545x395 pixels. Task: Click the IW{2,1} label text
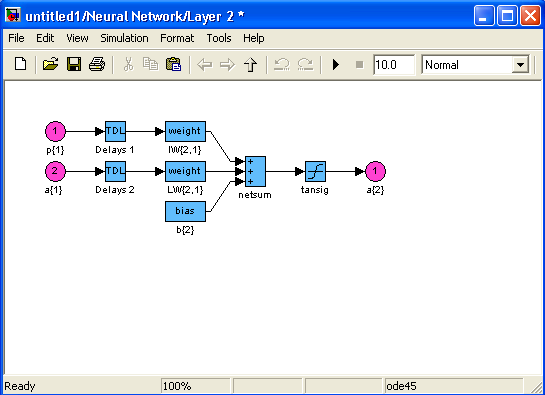pos(185,150)
